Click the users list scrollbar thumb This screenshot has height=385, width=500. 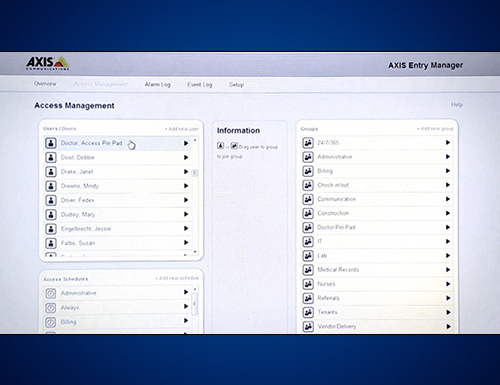(195, 173)
